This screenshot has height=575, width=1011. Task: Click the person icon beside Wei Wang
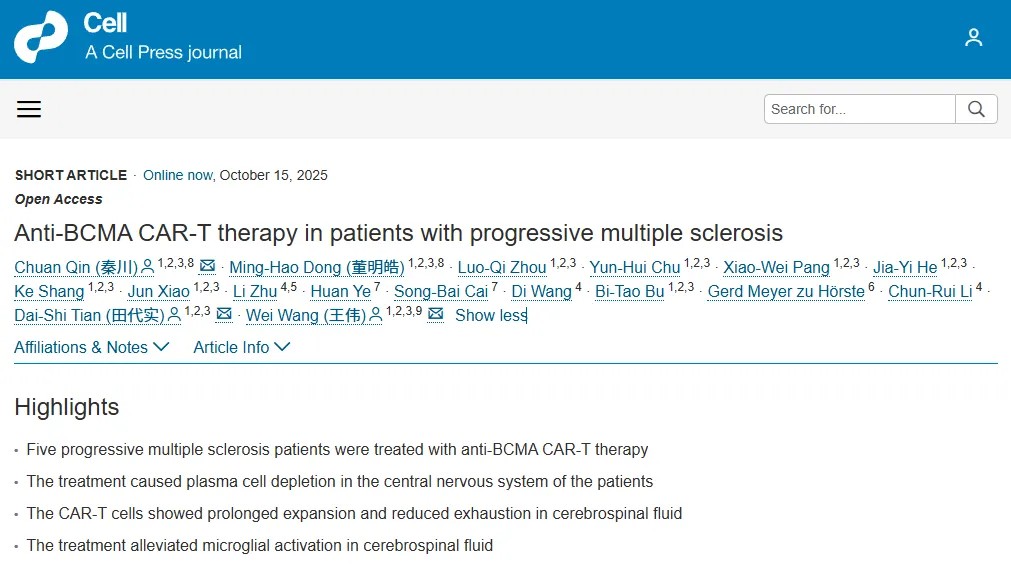(376, 315)
